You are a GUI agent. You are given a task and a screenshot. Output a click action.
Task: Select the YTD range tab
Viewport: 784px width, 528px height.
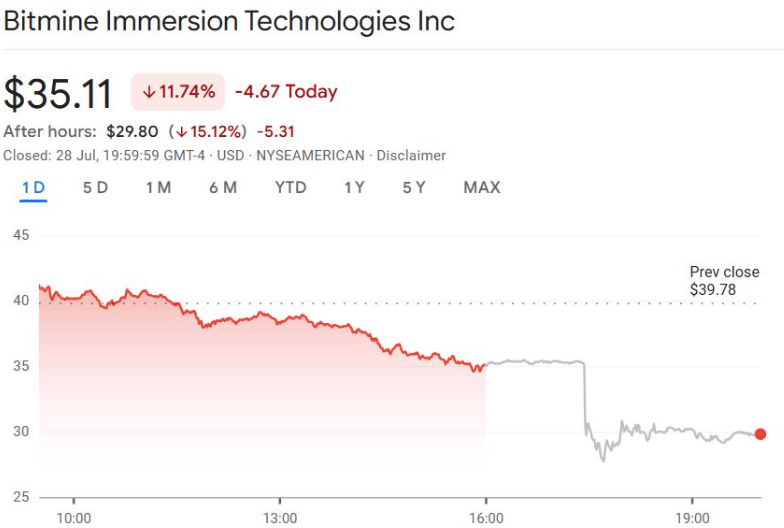290,188
